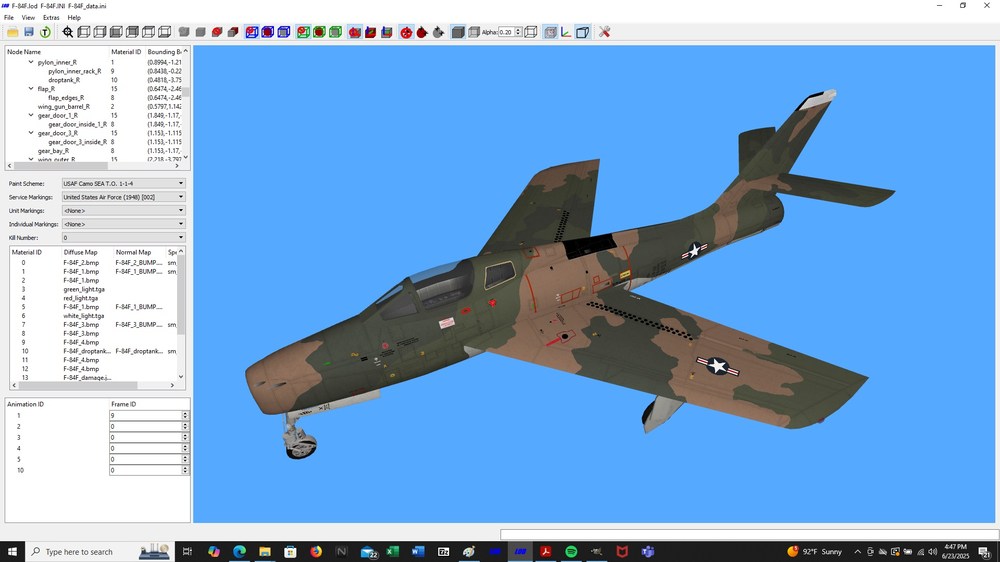Click the Material ID header in the node tree

(126, 52)
